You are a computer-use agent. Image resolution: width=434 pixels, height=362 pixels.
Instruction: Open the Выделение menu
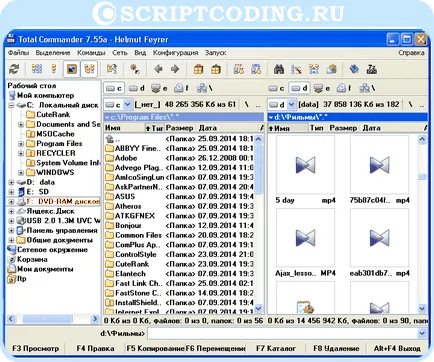click(53, 53)
